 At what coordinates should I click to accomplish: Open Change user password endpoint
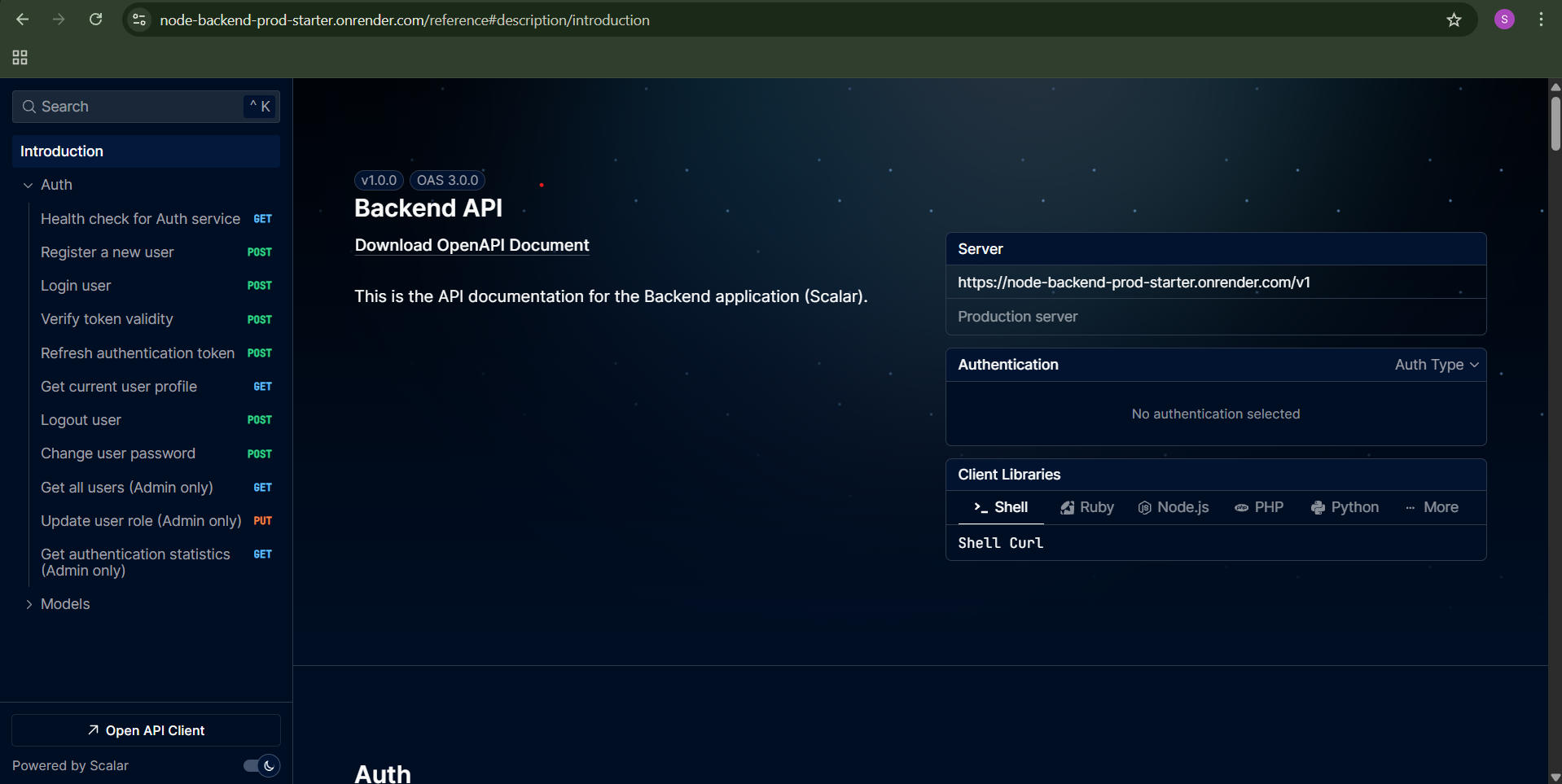156,453
